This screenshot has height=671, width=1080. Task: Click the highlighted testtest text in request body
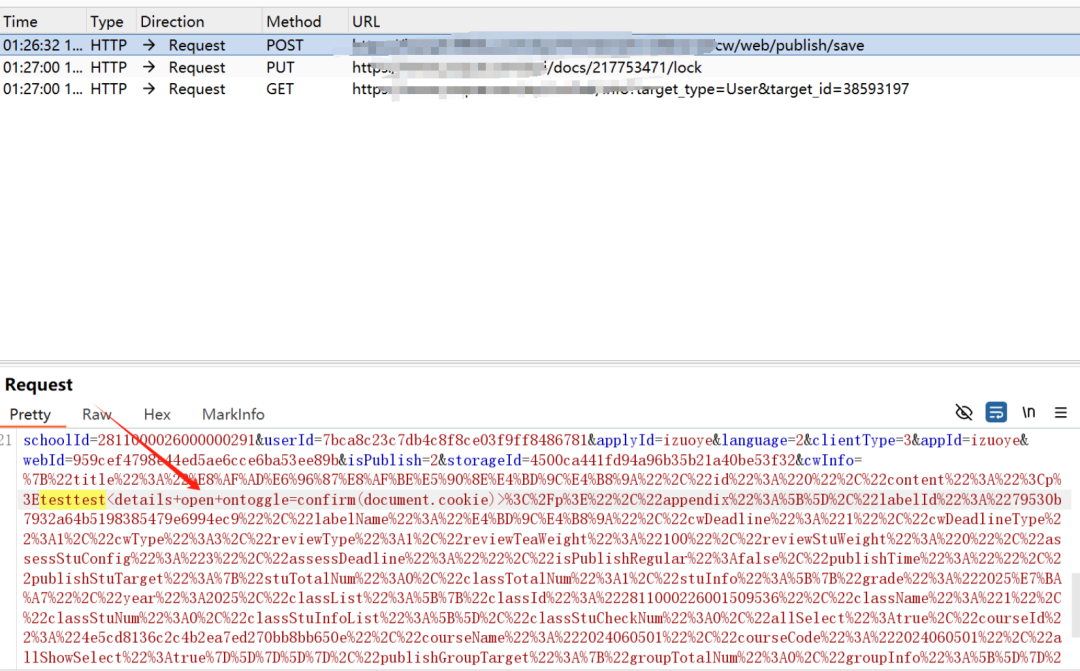coord(72,499)
